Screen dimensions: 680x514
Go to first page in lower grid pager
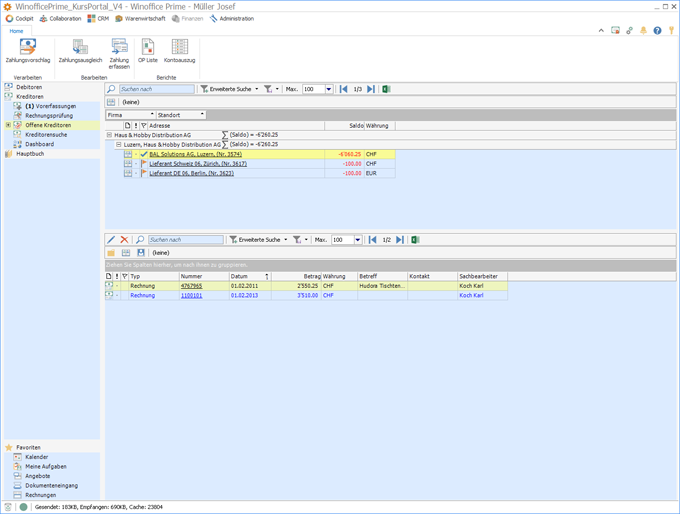[373, 239]
